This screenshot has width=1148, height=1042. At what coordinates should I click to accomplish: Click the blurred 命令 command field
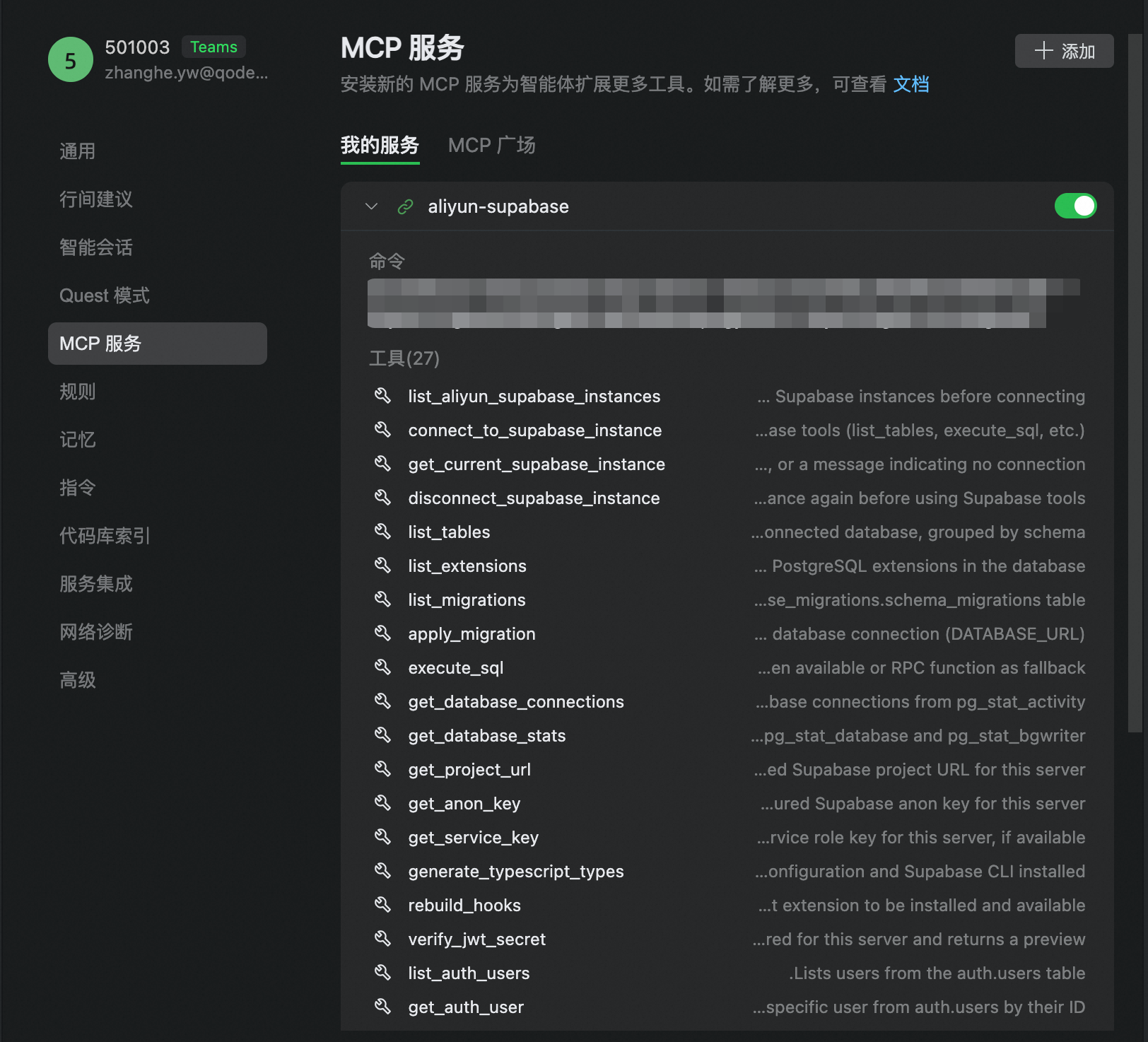(x=724, y=303)
